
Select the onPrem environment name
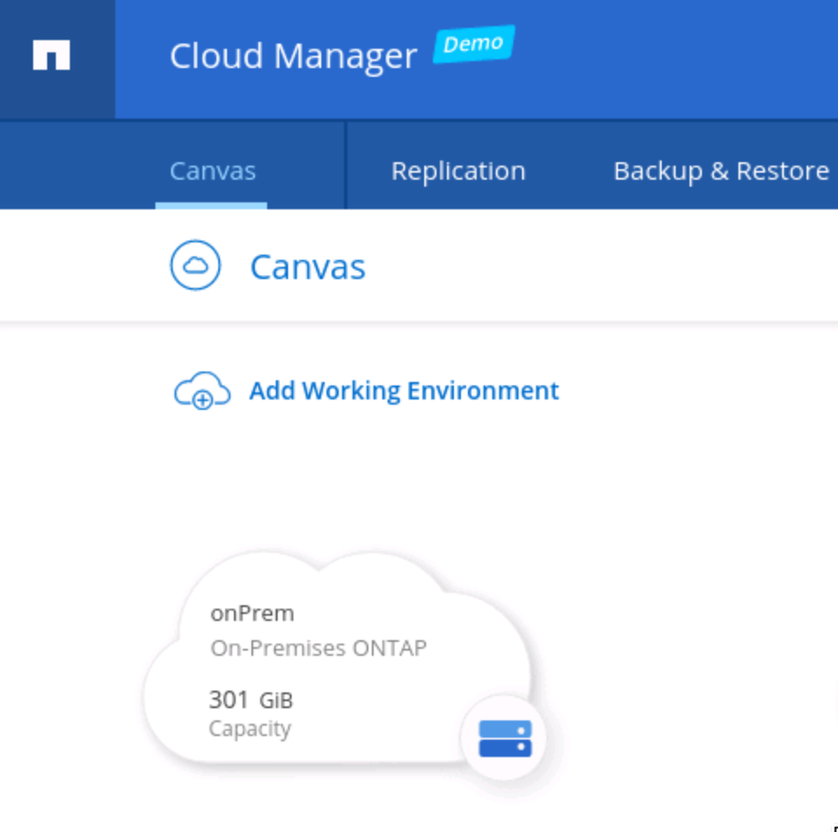click(251, 613)
